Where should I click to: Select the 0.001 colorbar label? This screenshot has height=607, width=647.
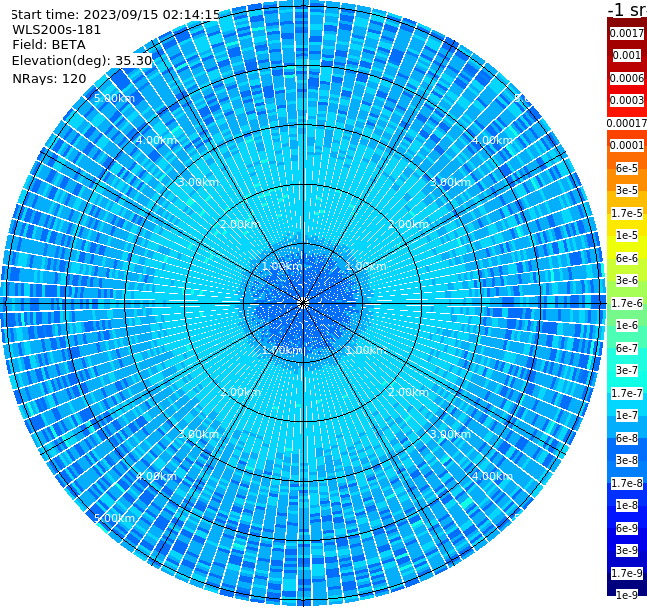[627, 56]
